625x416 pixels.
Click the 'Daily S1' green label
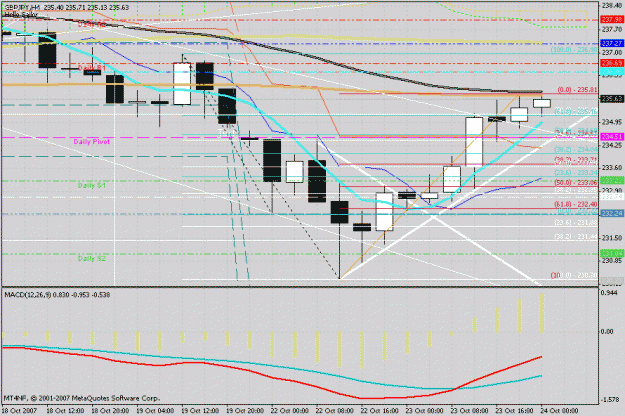[92, 185]
